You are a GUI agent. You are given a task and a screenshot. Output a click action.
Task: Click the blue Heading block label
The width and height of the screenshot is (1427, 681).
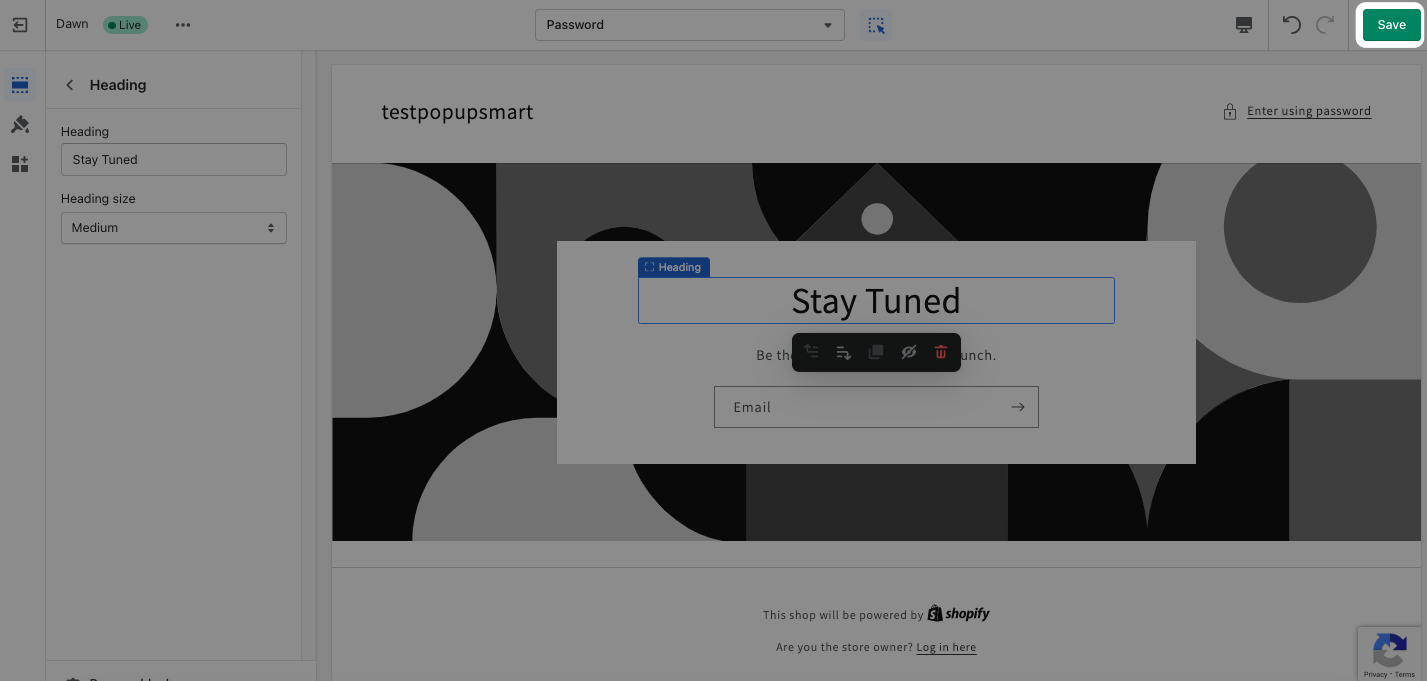(674, 267)
